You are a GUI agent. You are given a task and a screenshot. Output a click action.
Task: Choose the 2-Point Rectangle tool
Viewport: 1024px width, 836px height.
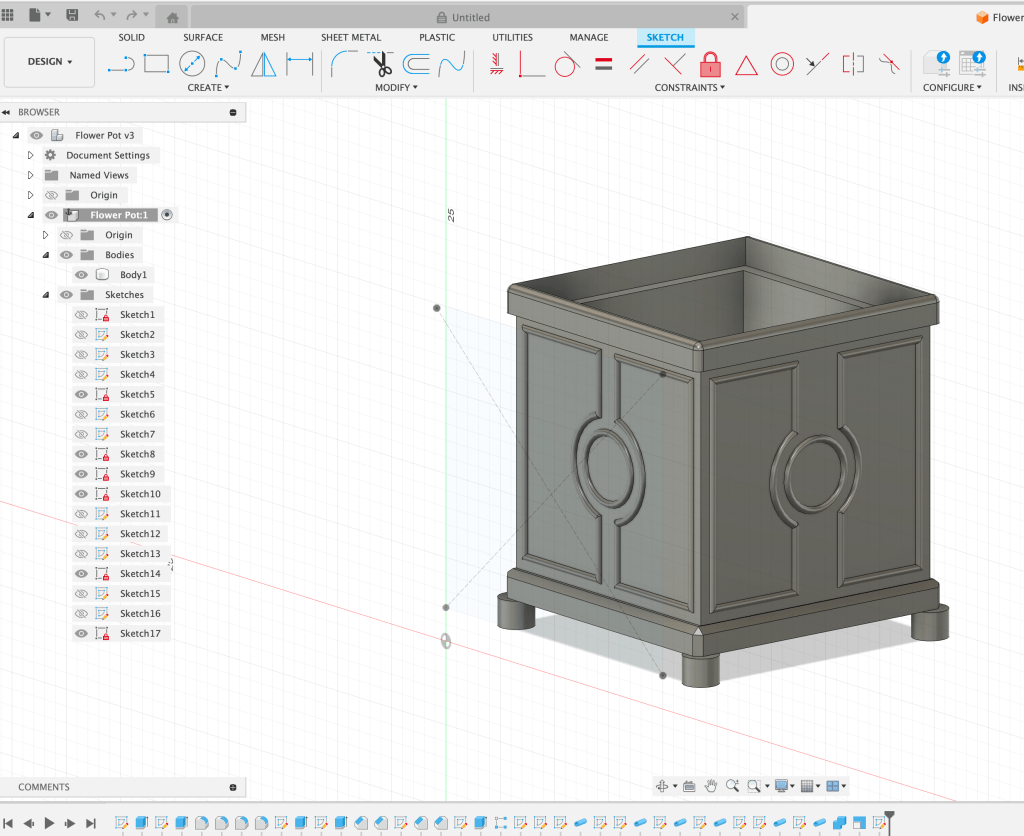point(156,64)
